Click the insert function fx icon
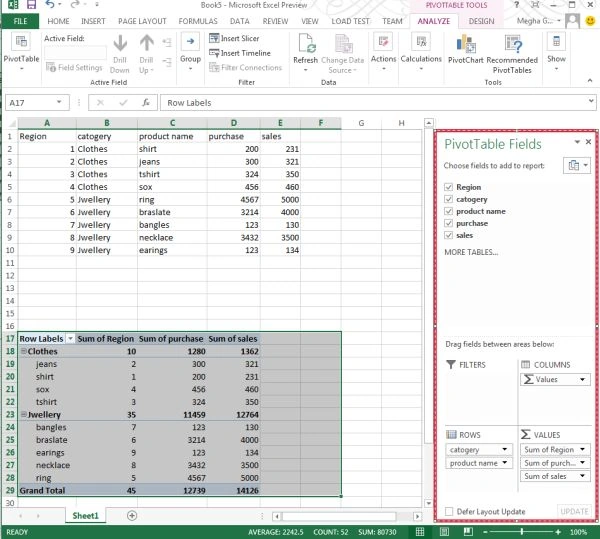This screenshot has width=600, height=539. click(146, 103)
